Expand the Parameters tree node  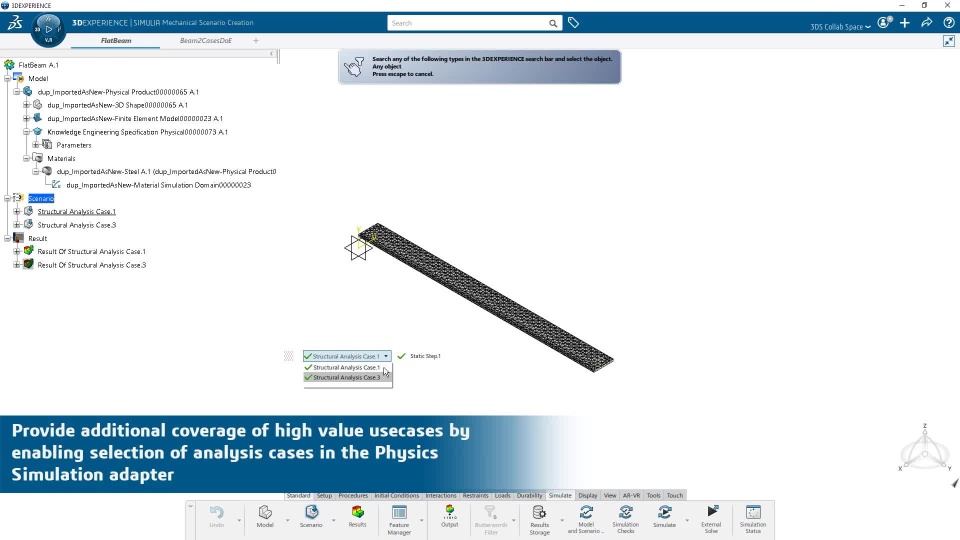pos(36,145)
